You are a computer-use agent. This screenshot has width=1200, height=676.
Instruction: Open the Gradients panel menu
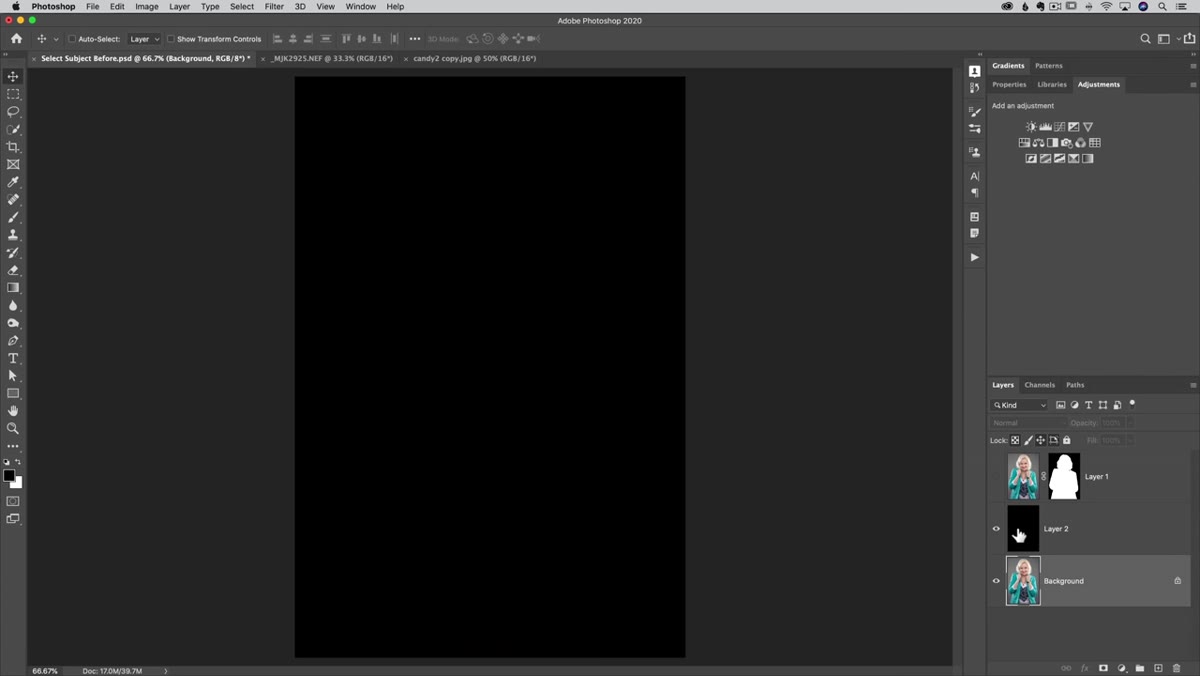(x=1193, y=66)
